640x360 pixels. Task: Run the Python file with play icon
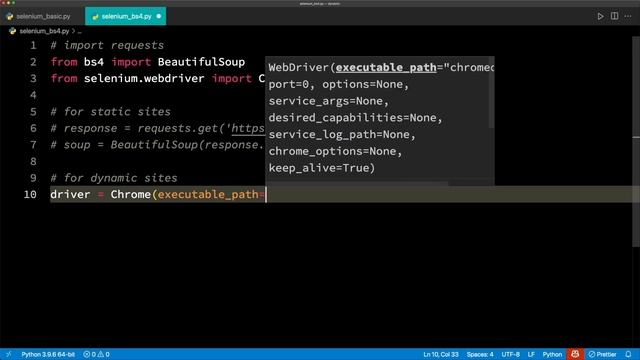(600, 16)
